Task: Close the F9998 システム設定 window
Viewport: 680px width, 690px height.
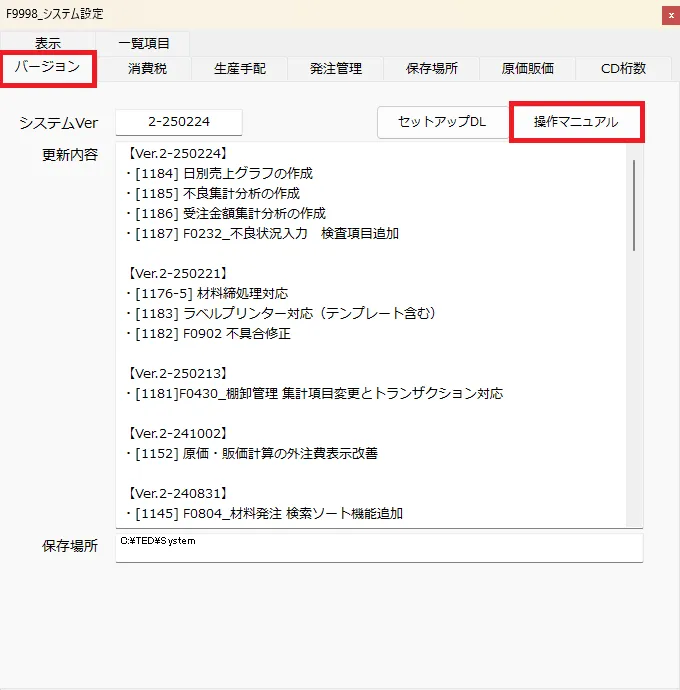Action: pos(671,15)
